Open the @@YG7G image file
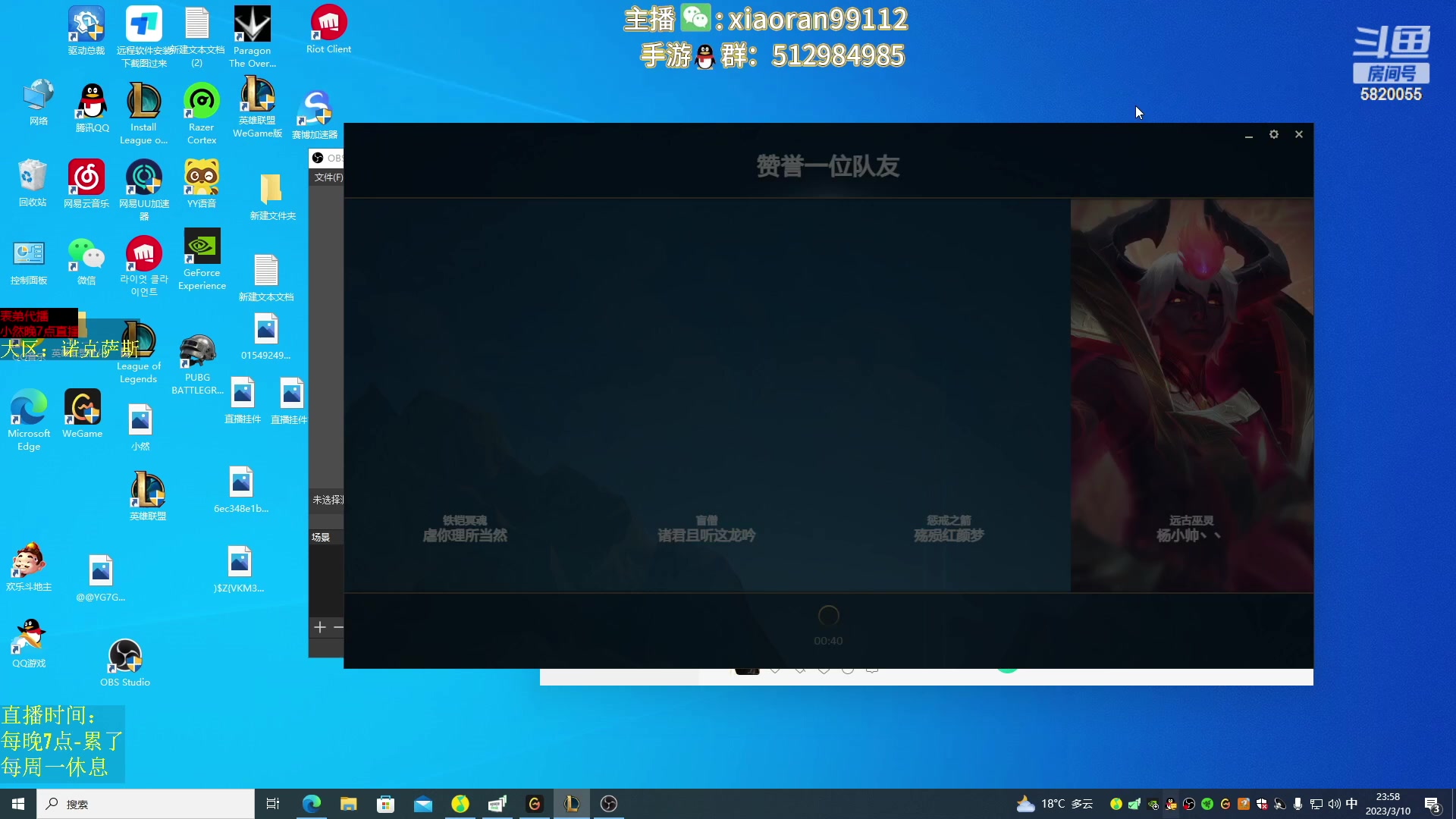 (x=100, y=579)
